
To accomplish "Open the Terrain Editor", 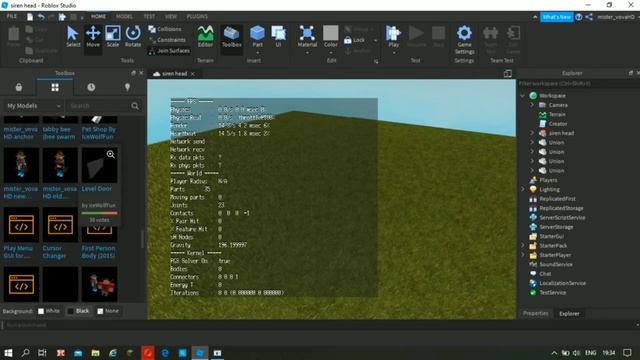I will point(205,37).
